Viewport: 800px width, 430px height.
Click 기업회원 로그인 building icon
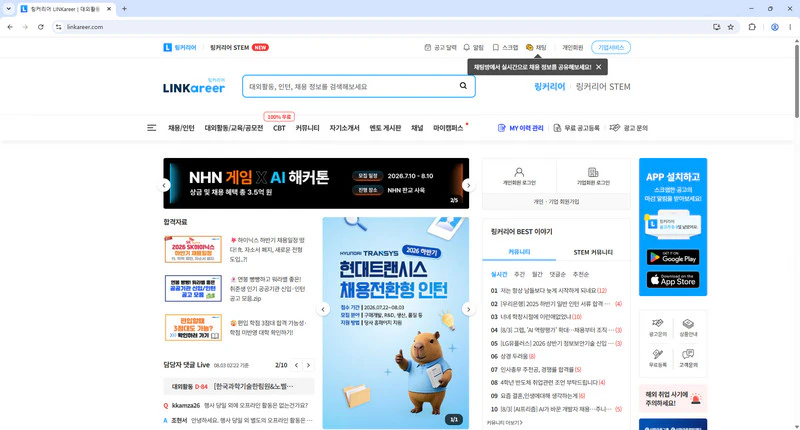(593, 176)
